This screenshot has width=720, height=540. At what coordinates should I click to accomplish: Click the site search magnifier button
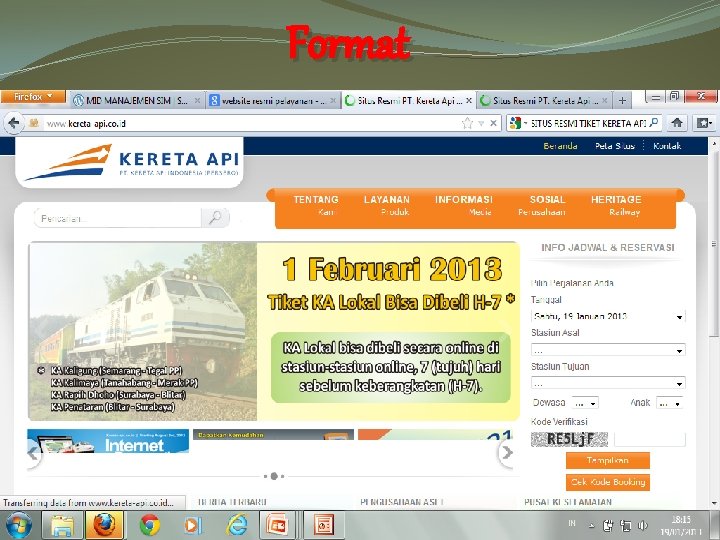click(215, 218)
